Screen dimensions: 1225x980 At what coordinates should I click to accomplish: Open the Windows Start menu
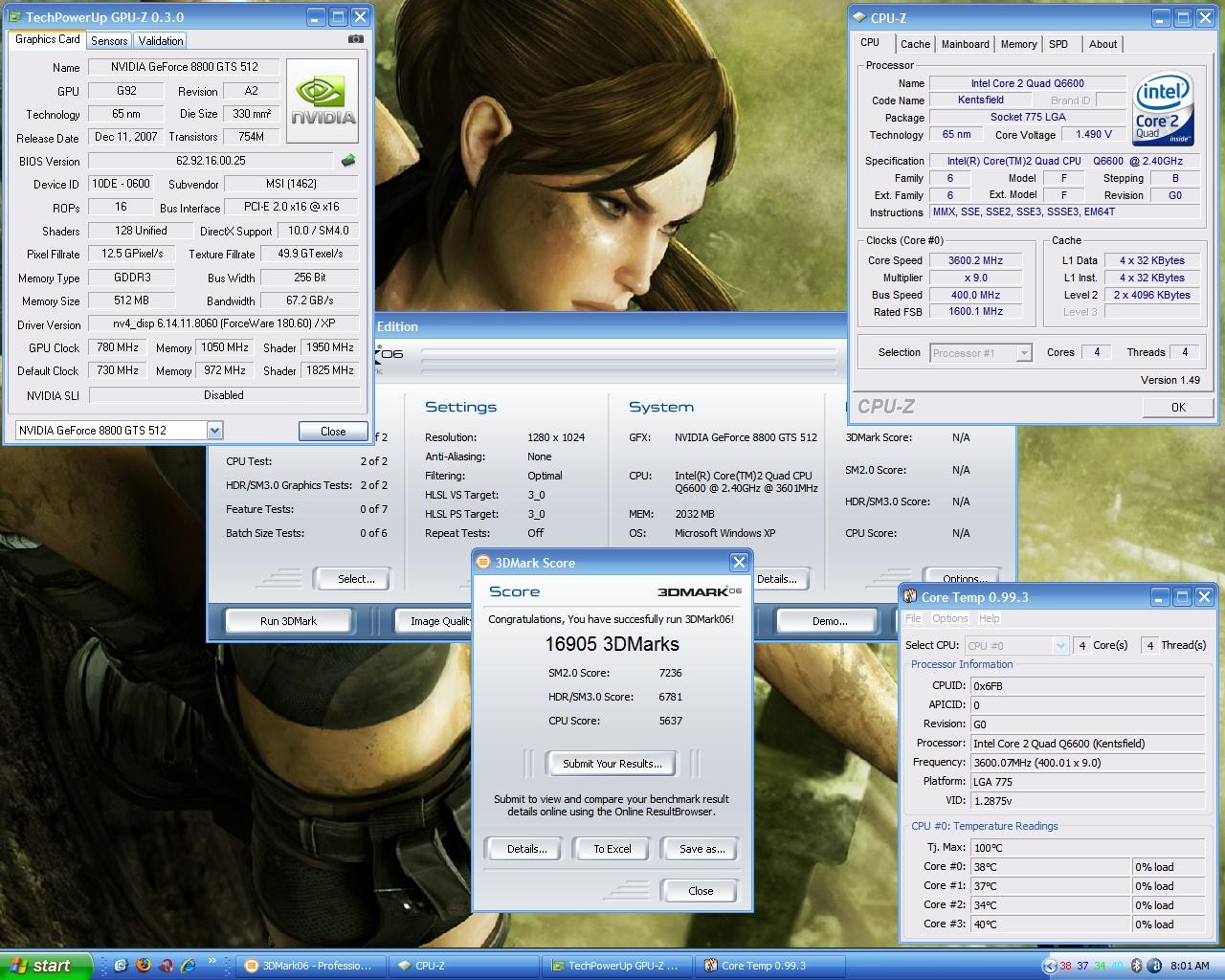pos(46,966)
